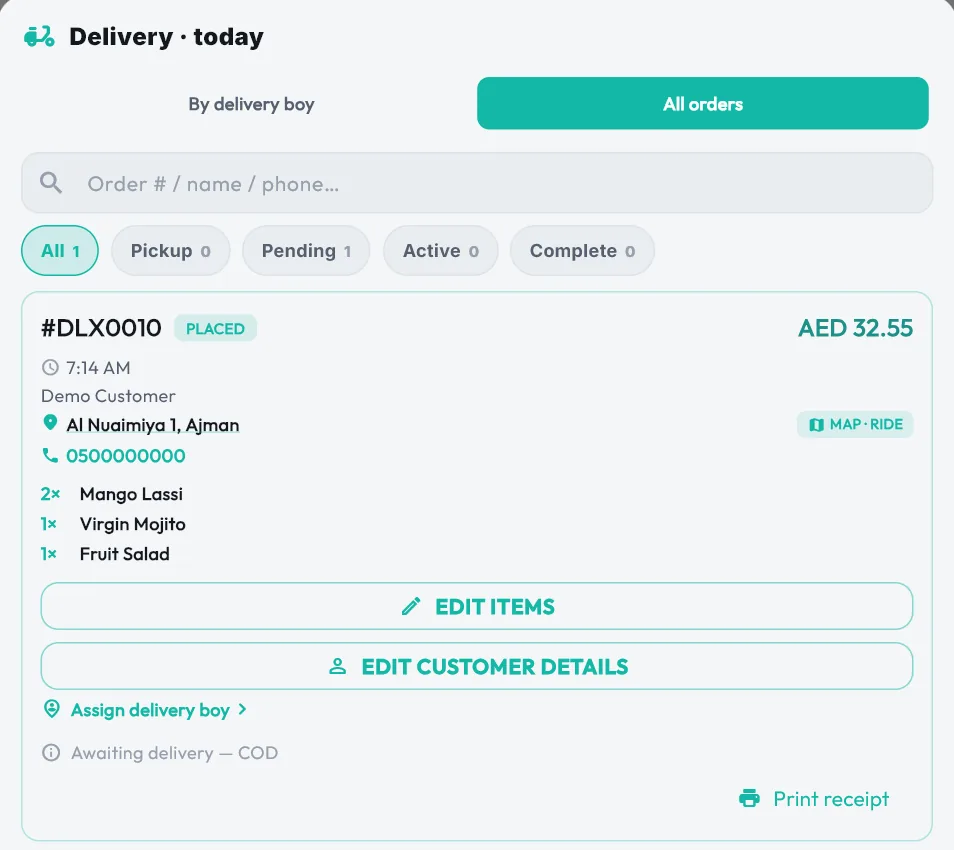The height and width of the screenshot is (850, 954).
Task: Select the All orders tab
Action: 703,103
